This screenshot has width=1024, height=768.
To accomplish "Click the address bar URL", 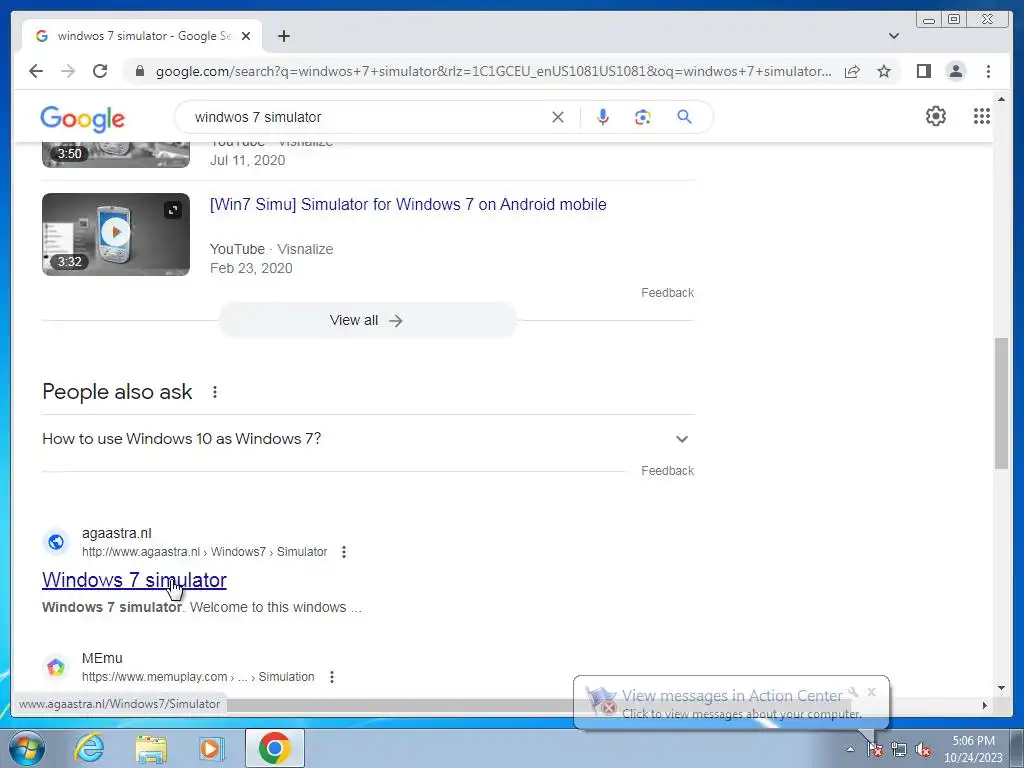I will [493, 71].
